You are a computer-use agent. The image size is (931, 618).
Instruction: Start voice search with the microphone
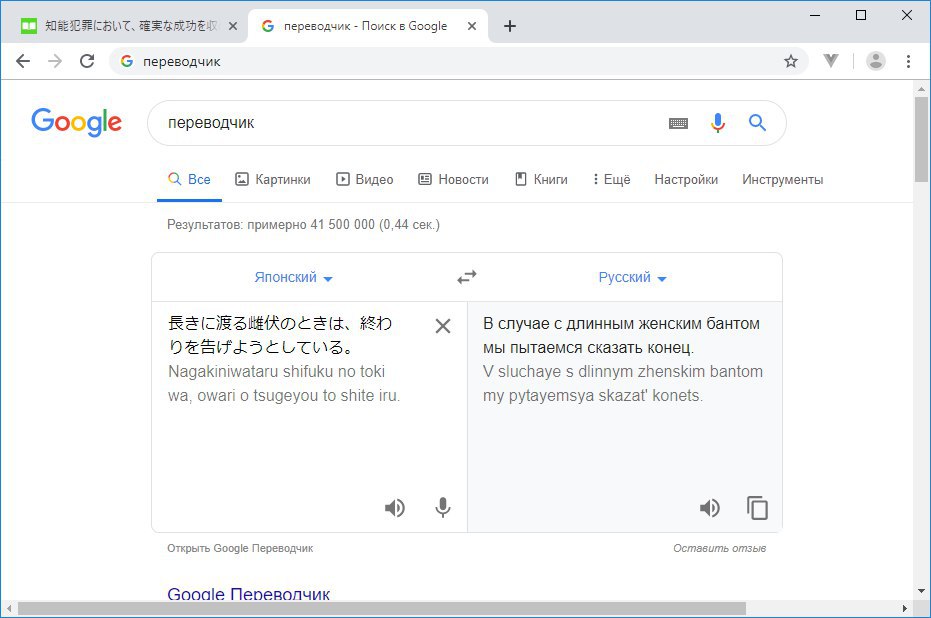tap(717, 123)
